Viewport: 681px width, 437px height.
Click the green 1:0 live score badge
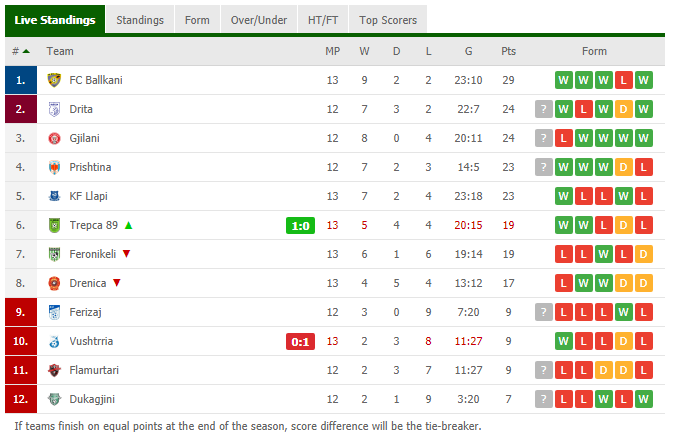301,225
